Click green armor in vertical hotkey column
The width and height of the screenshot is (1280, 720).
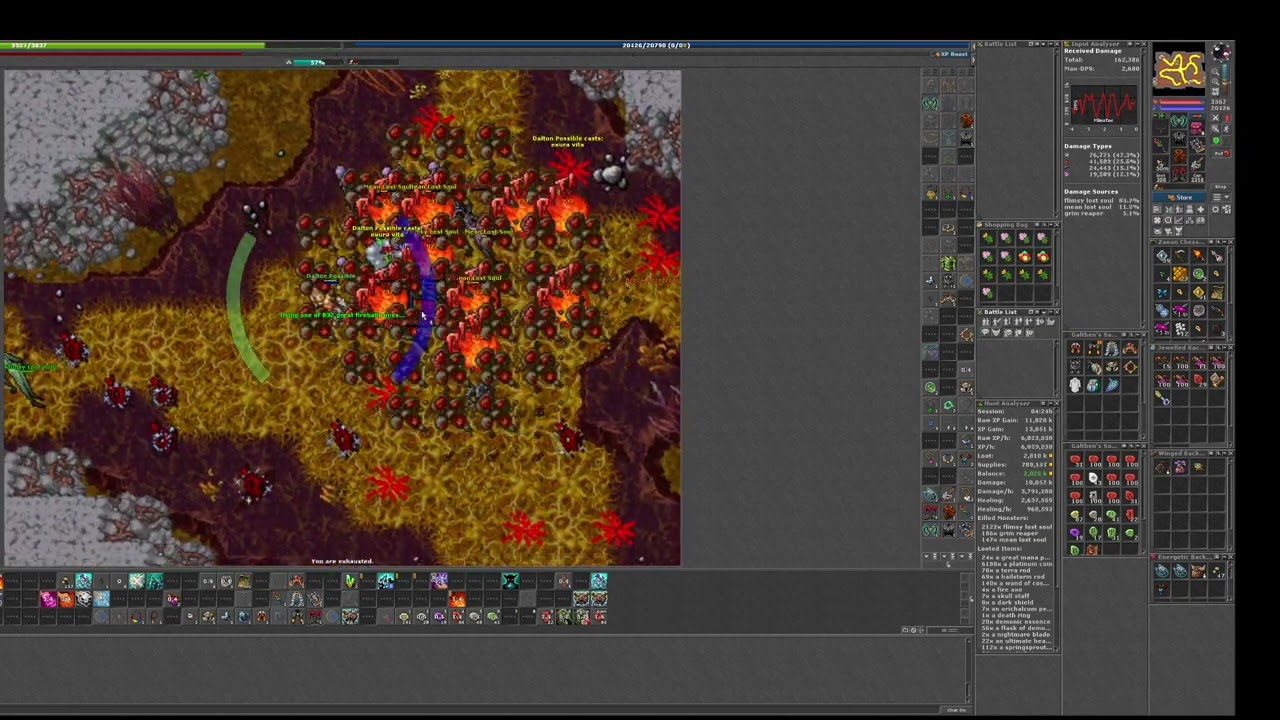tap(947, 262)
